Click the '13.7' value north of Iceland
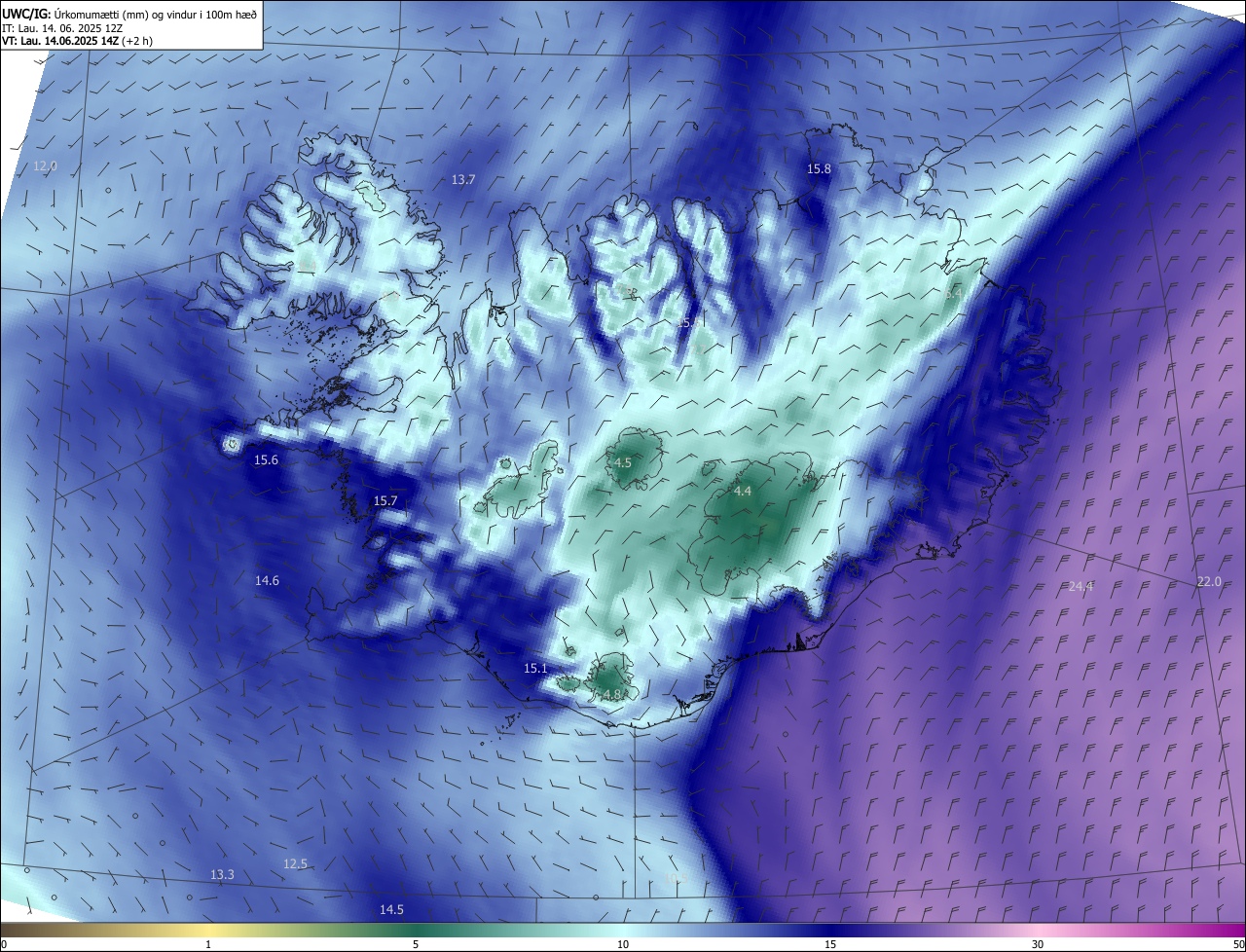Viewport: 1246px width, 952px height. (x=463, y=180)
